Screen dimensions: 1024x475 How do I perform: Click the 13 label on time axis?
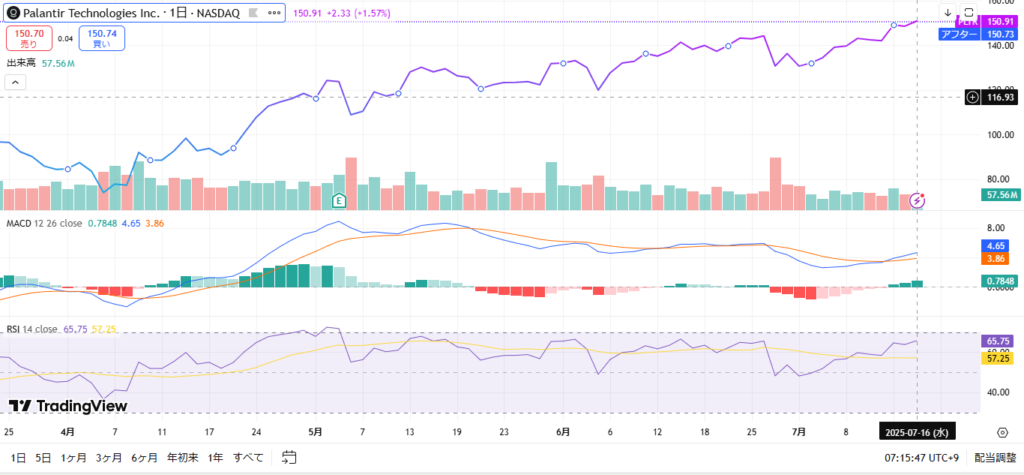pos(409,431)
